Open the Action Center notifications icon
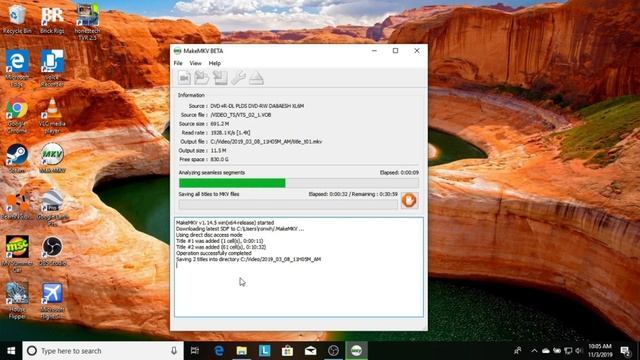The width and height of the screenshot is (640, 360). 626,351
